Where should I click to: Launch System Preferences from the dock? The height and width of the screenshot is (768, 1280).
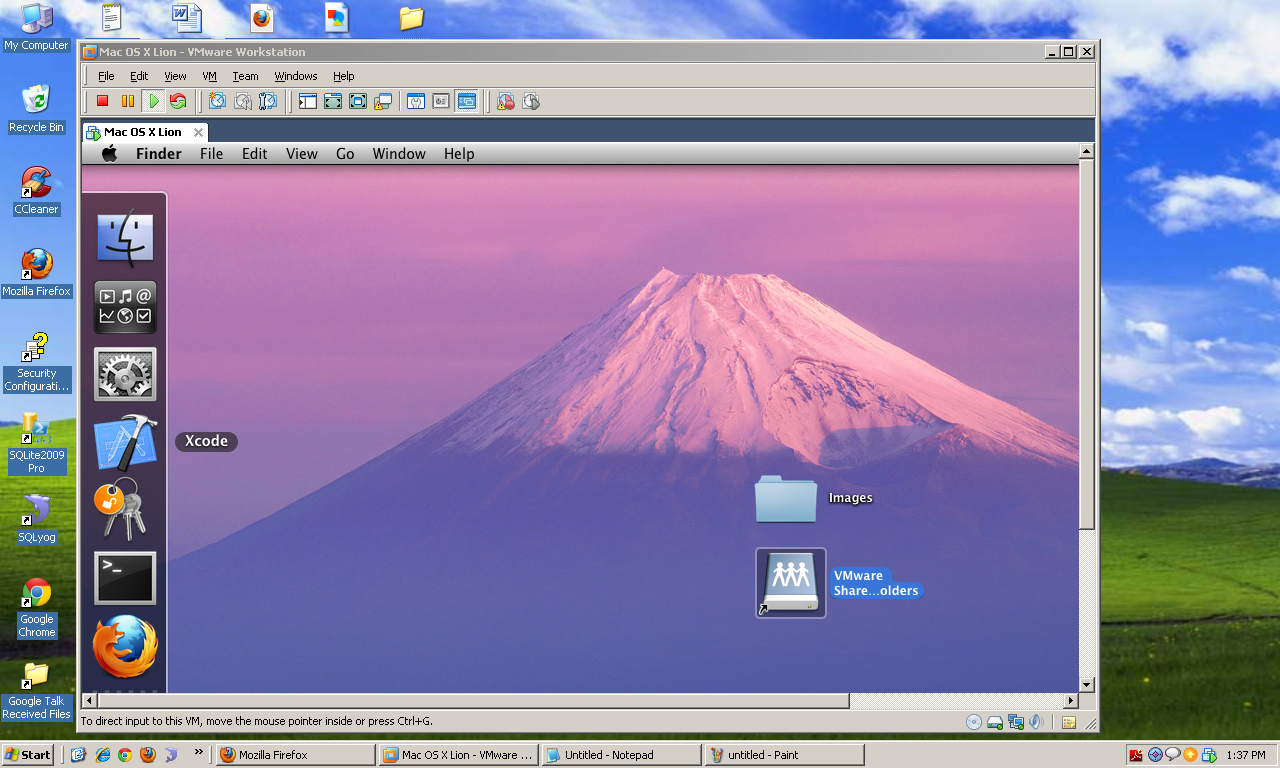(125, 374)
